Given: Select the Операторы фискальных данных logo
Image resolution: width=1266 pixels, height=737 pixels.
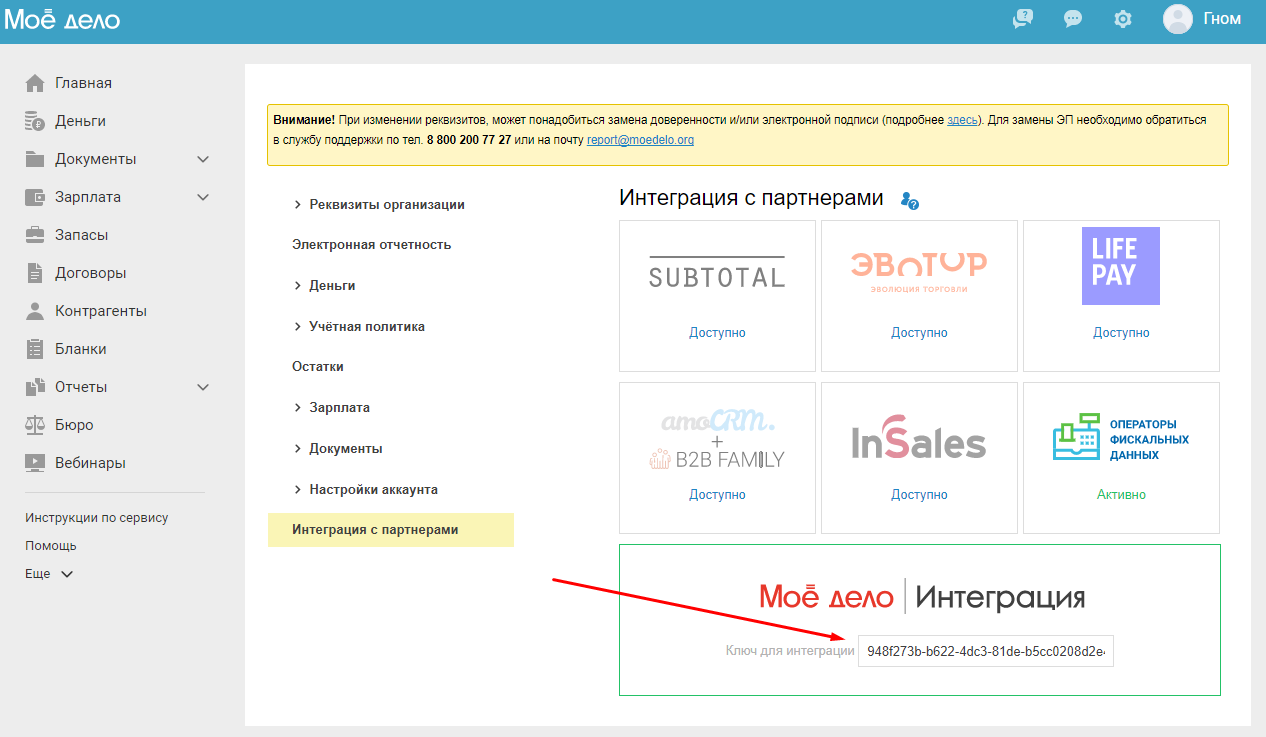Looking at the screenshot, I should [1121, 439].
